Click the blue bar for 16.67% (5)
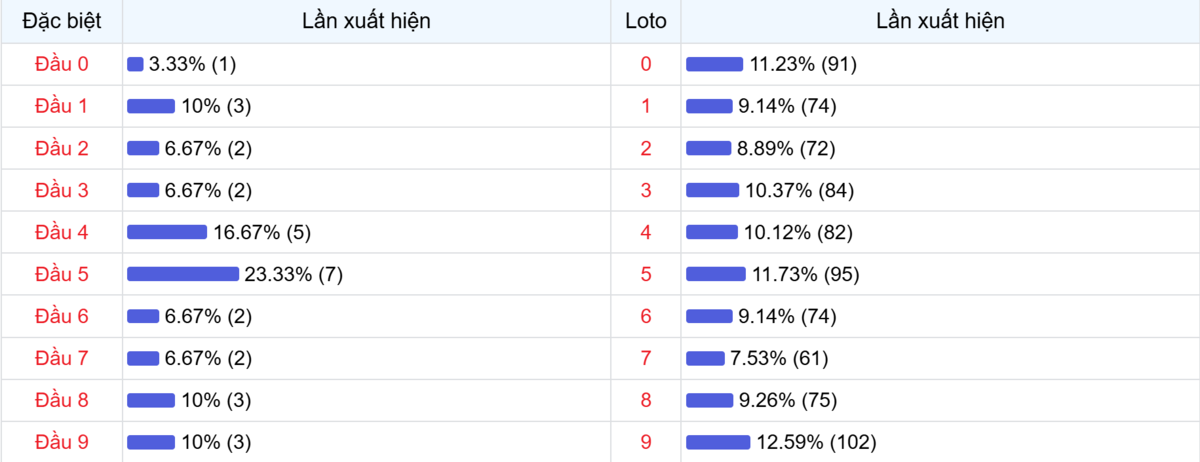The height and width of the screenshot is (462, 1200). 167,232
